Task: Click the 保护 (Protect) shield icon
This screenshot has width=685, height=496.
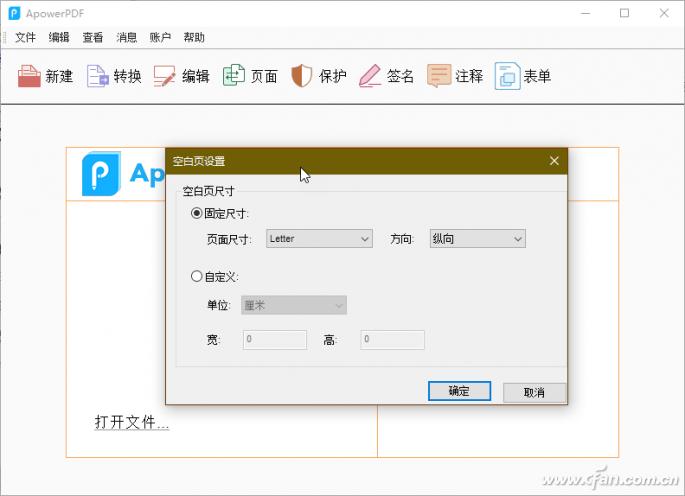Action: [302, 76]
